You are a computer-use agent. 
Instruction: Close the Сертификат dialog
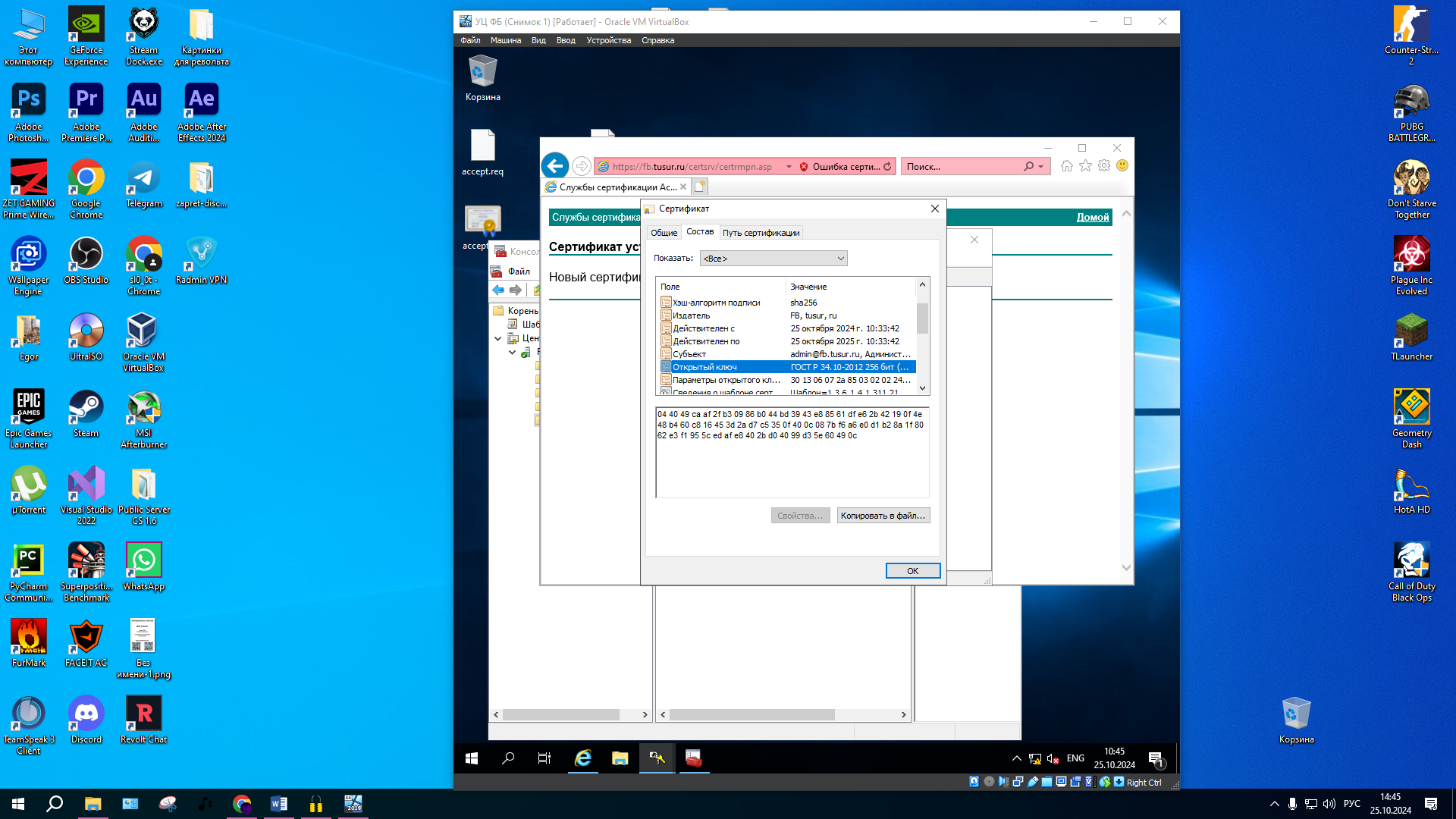(934, 209)
